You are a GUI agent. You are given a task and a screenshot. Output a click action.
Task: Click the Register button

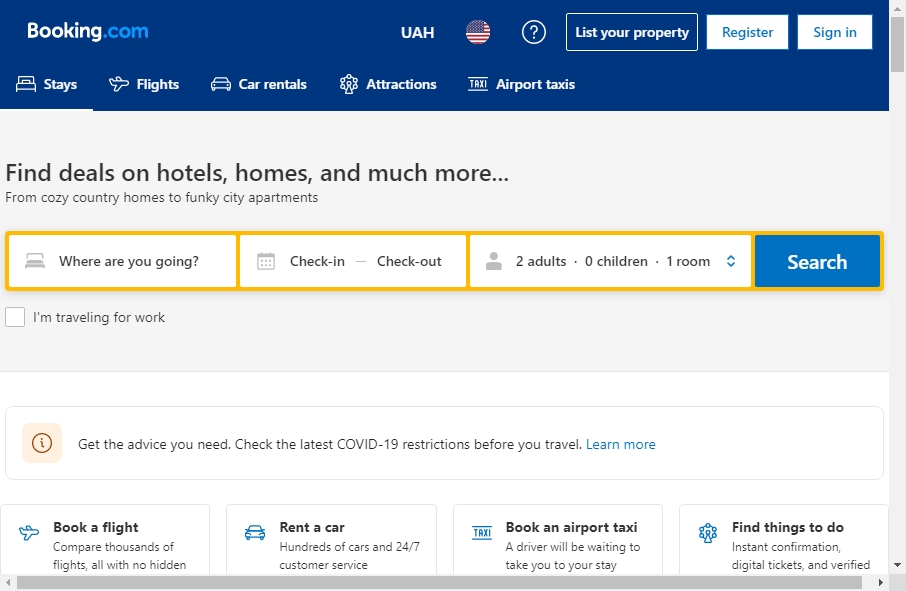tap(747, 32)
